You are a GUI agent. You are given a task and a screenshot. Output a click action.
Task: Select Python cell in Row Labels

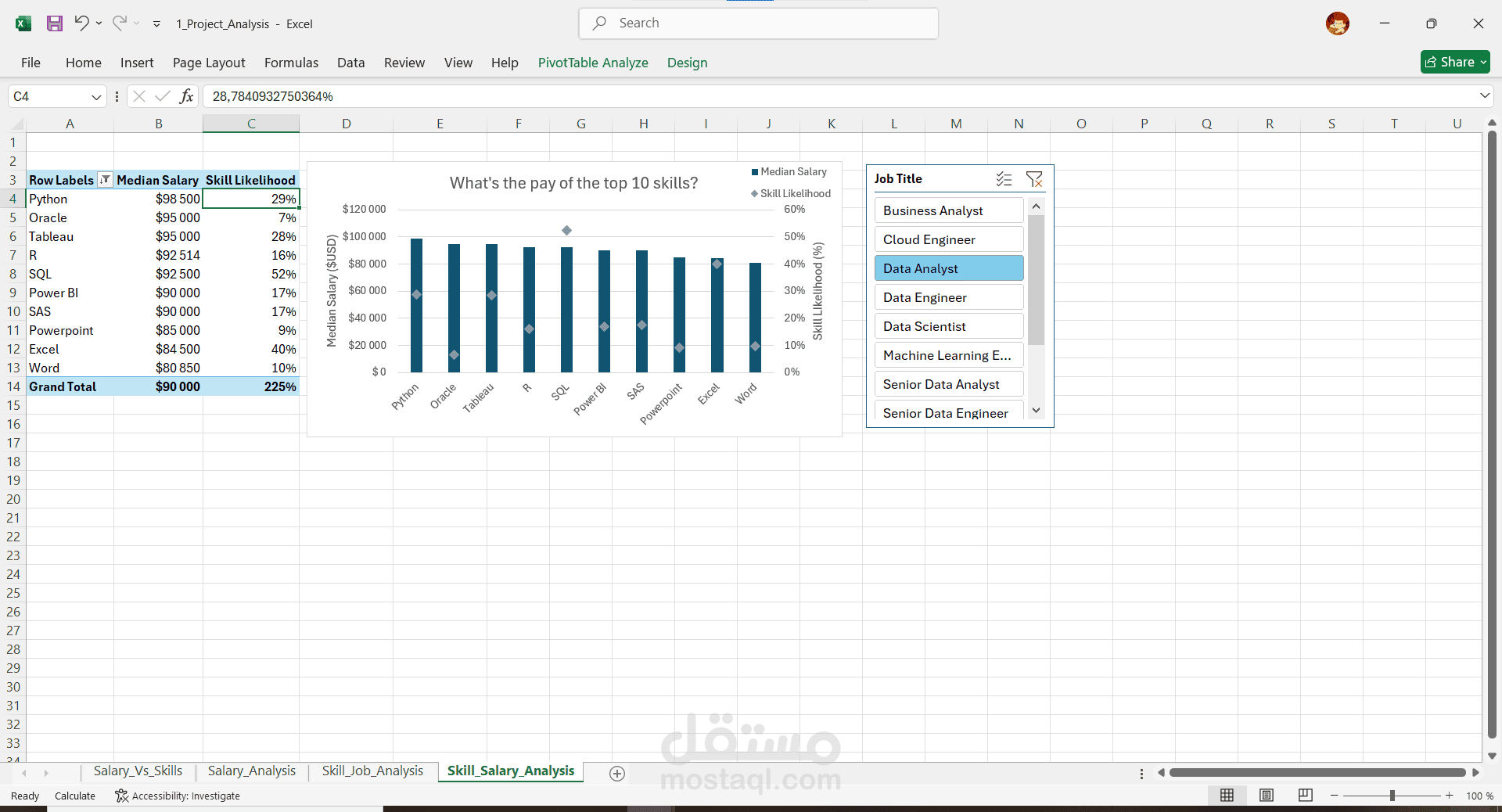(x=70, y=199)
